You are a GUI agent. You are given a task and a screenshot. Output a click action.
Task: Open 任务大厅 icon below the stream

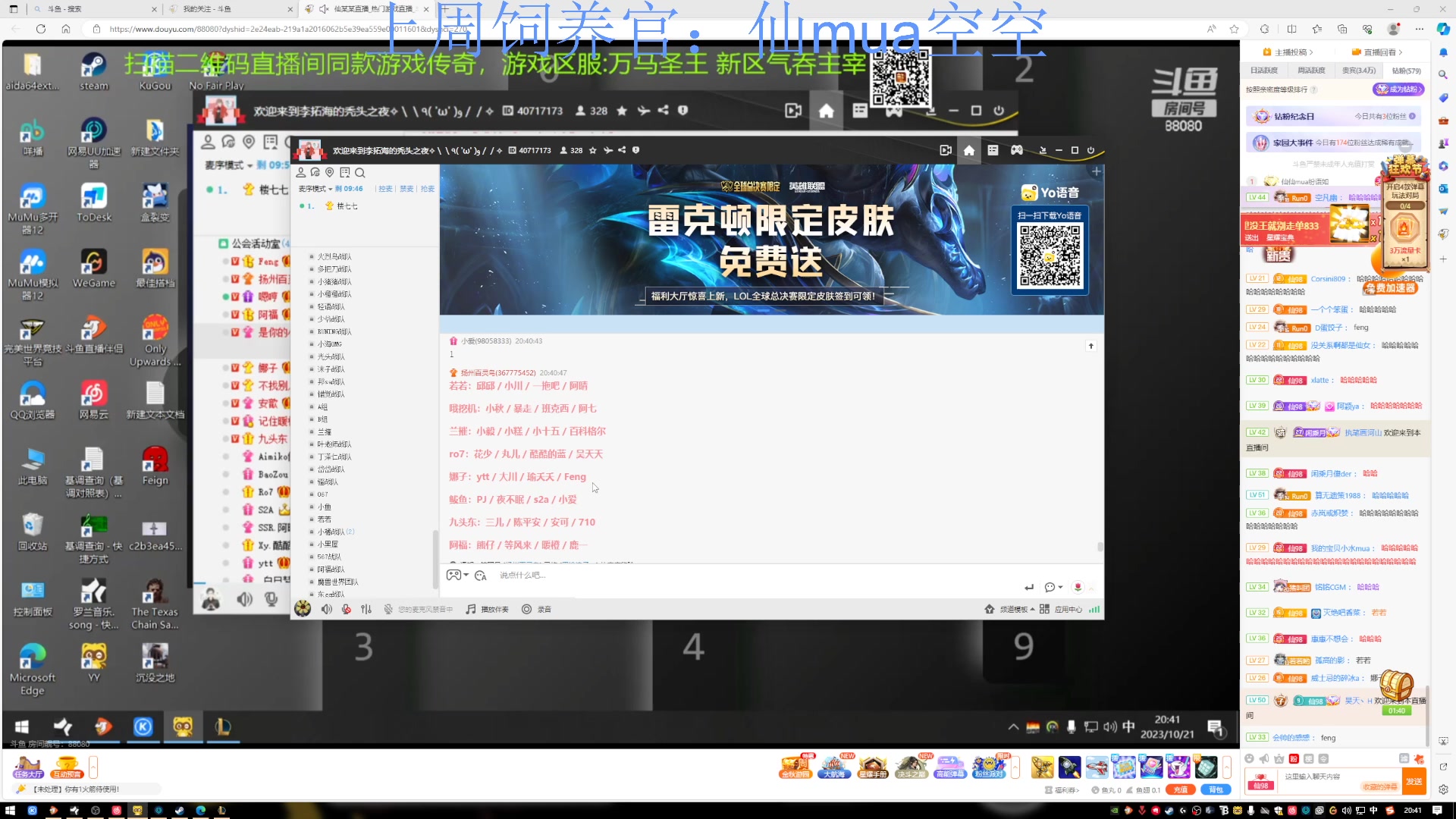coord(28,767)
